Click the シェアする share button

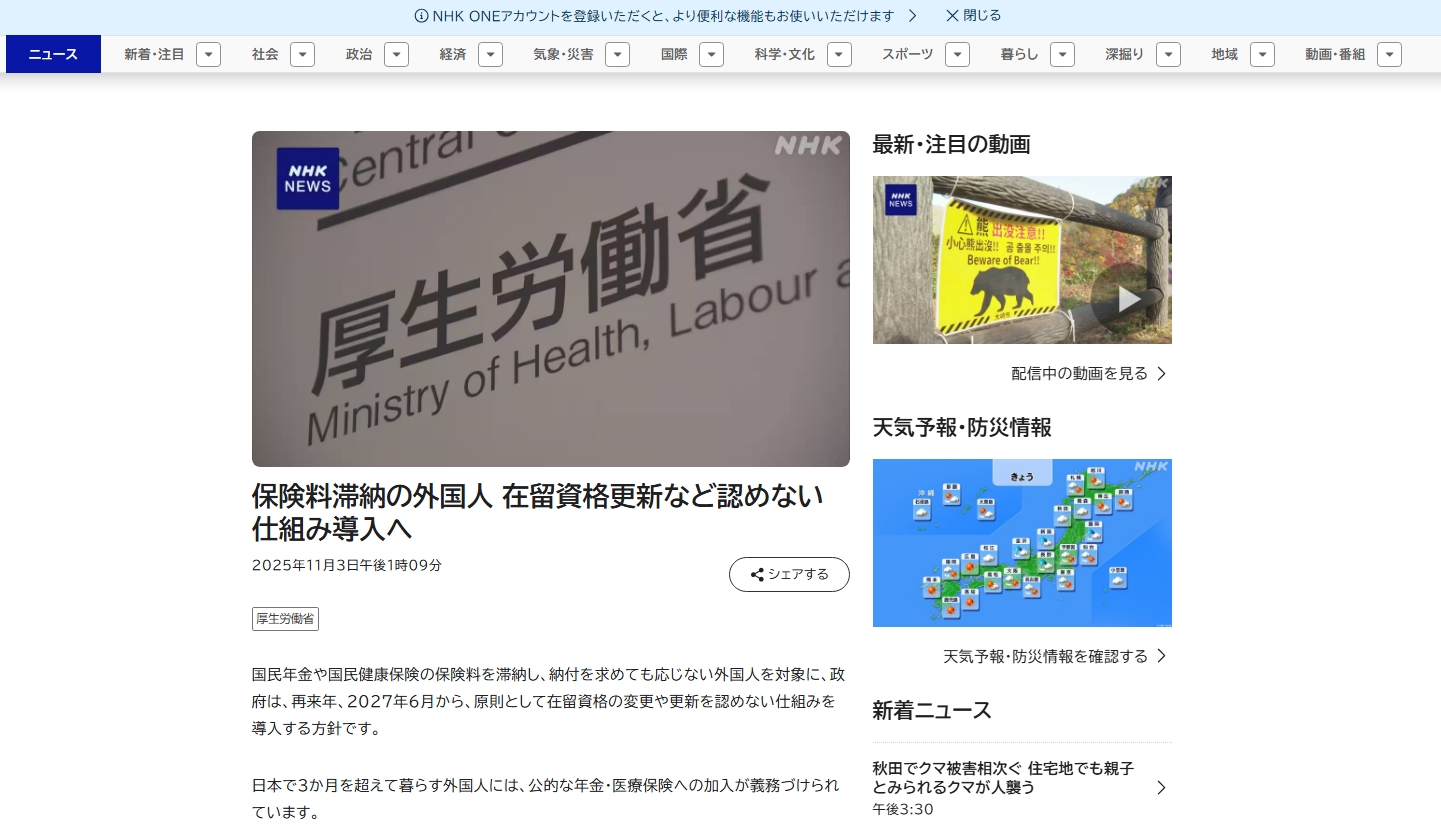(x=789, y=575)
